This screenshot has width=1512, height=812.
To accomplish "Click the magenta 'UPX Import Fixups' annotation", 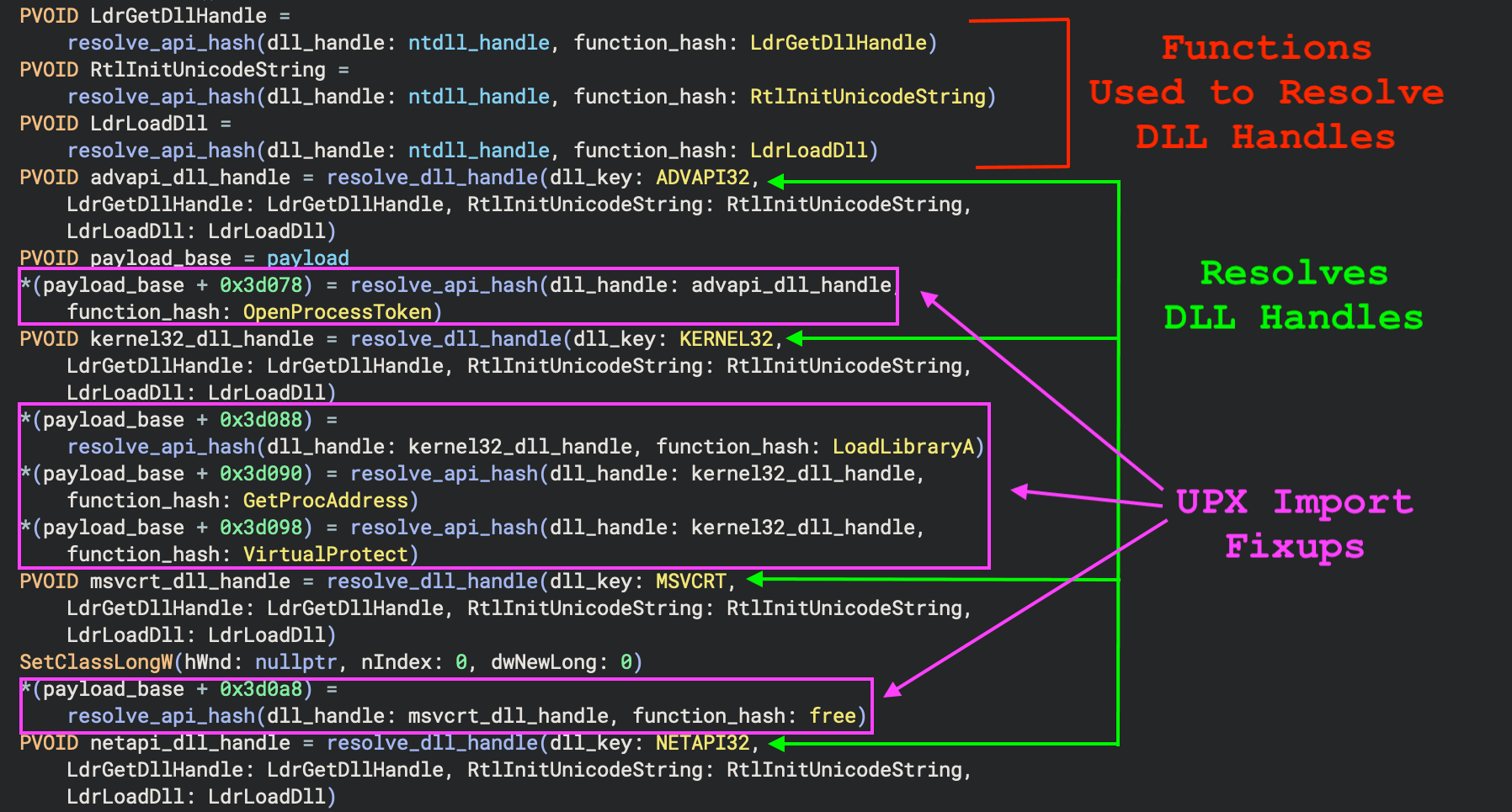I will (x=1293, y=523).
